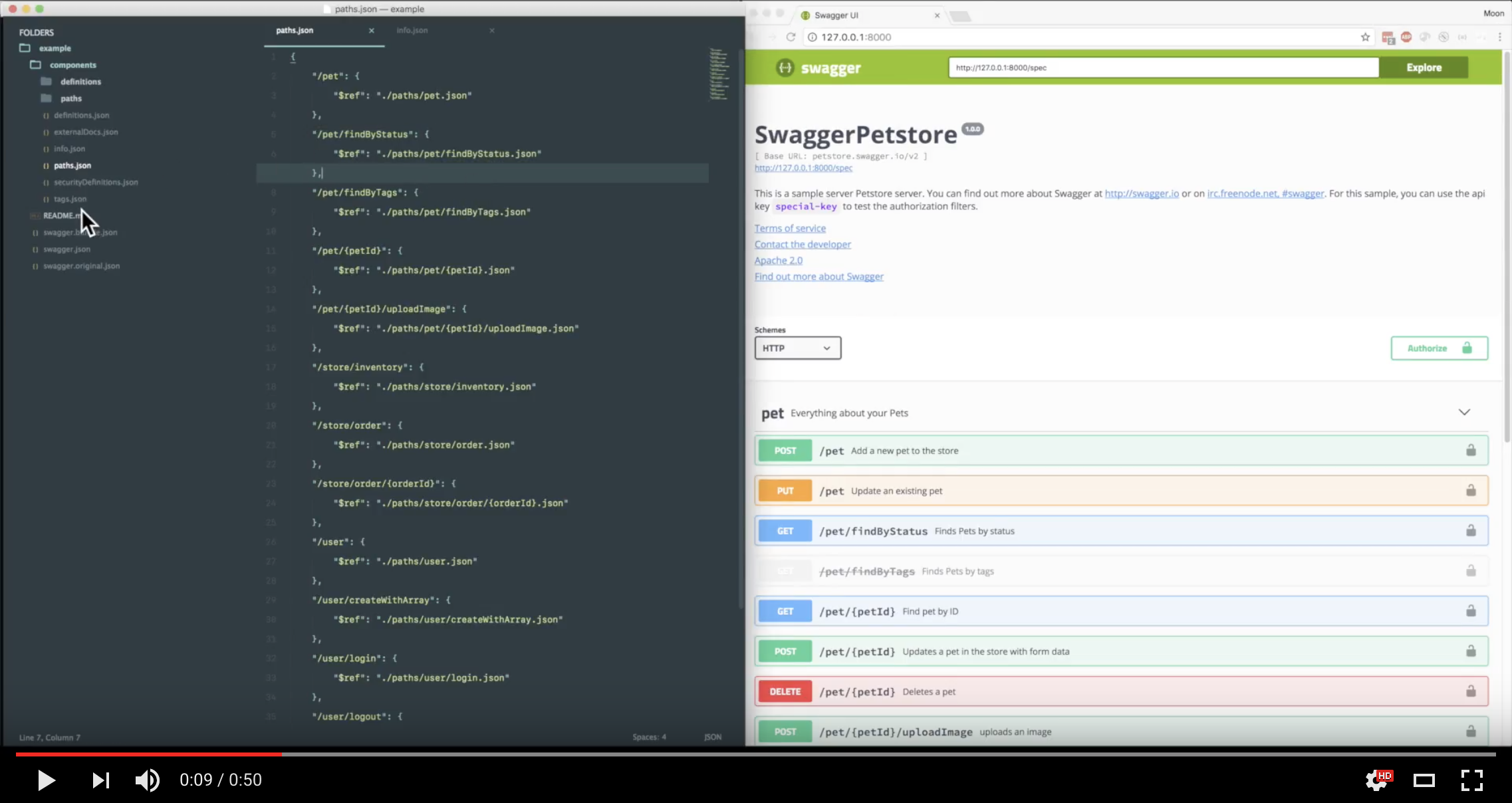
Task: Click the Swagger logo icon
Action: click(785, 68)
